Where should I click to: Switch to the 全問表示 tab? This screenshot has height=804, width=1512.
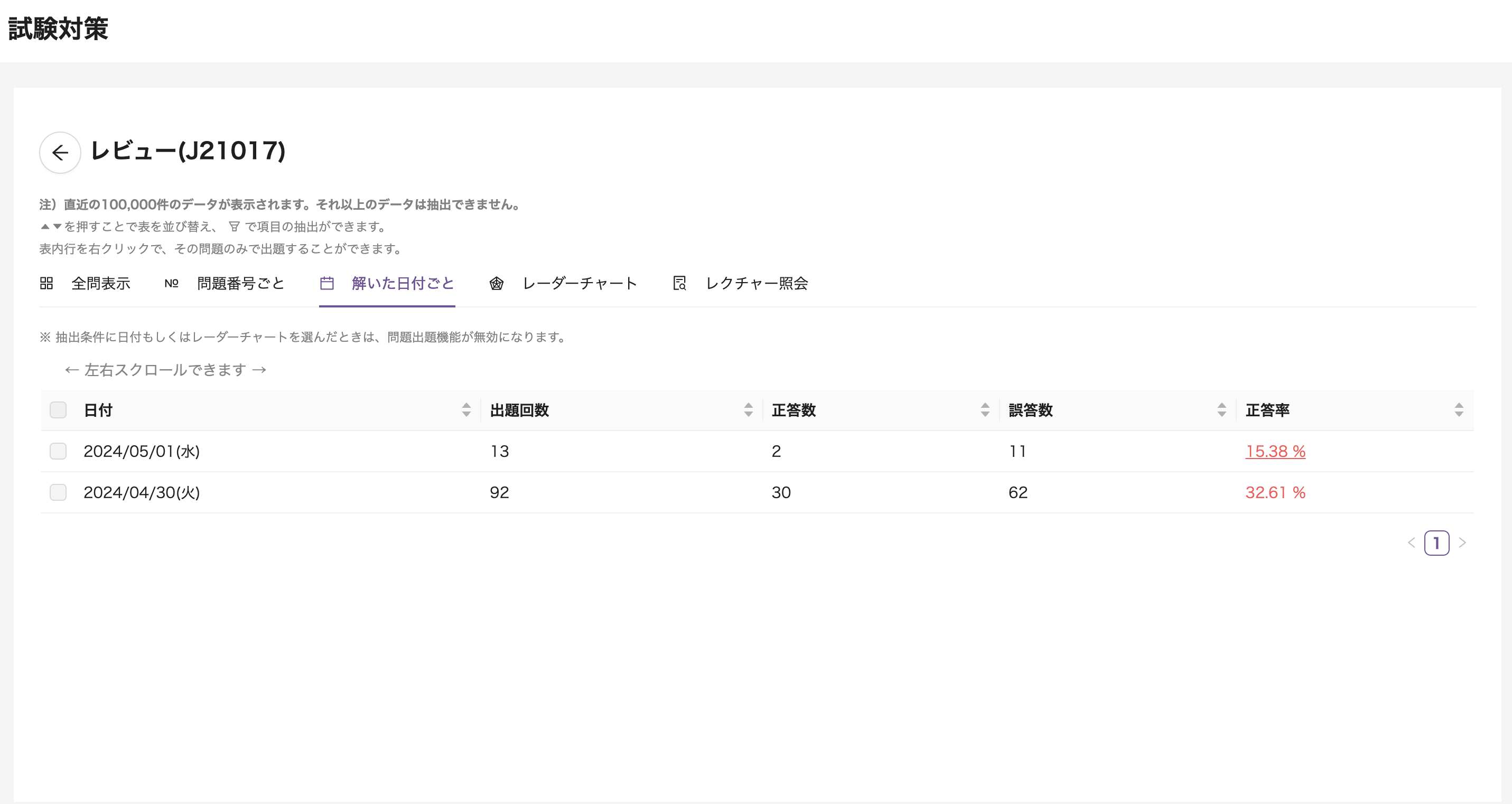[x=100, y=284]
